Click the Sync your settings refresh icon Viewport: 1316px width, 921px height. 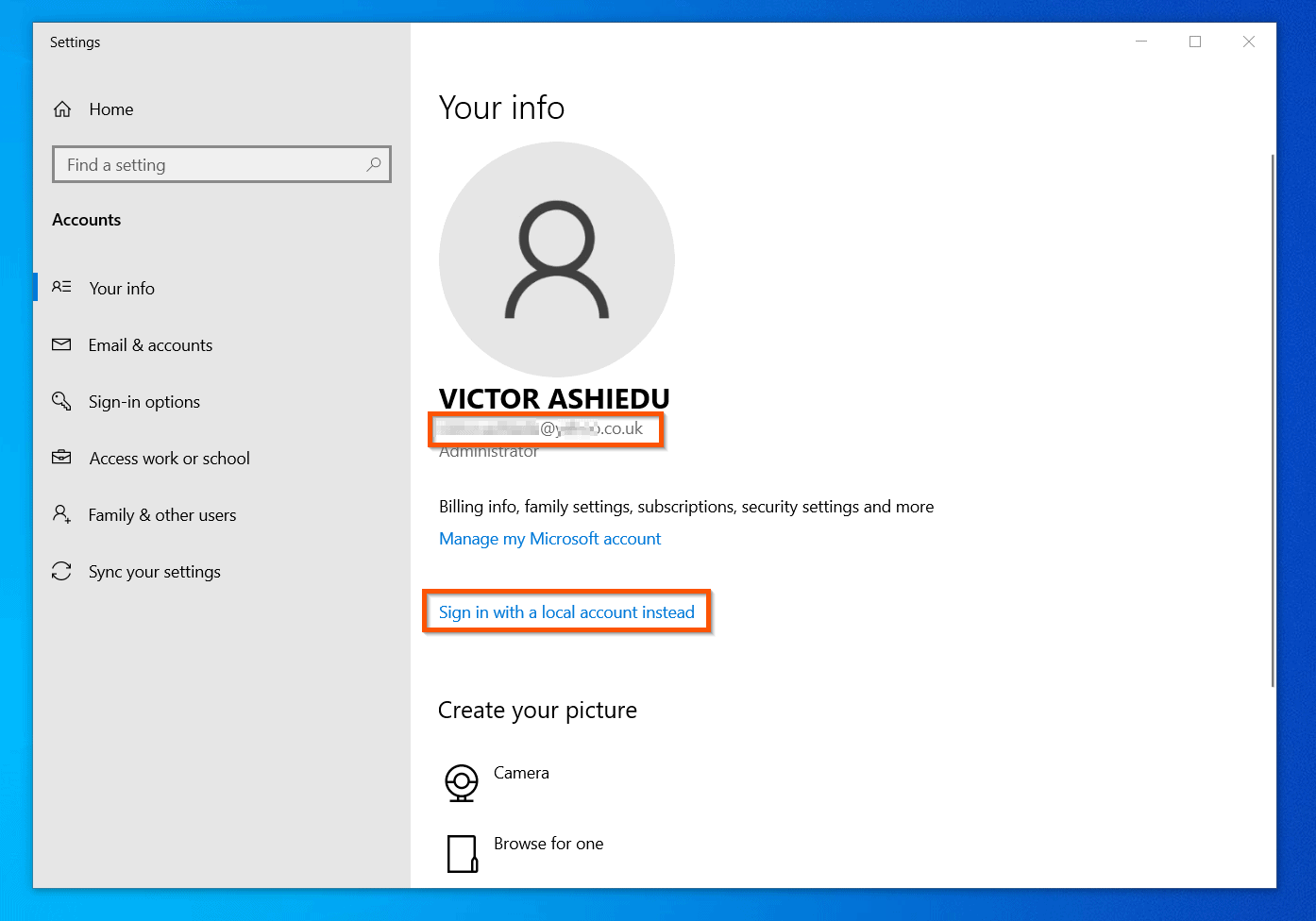pos(61,571)
